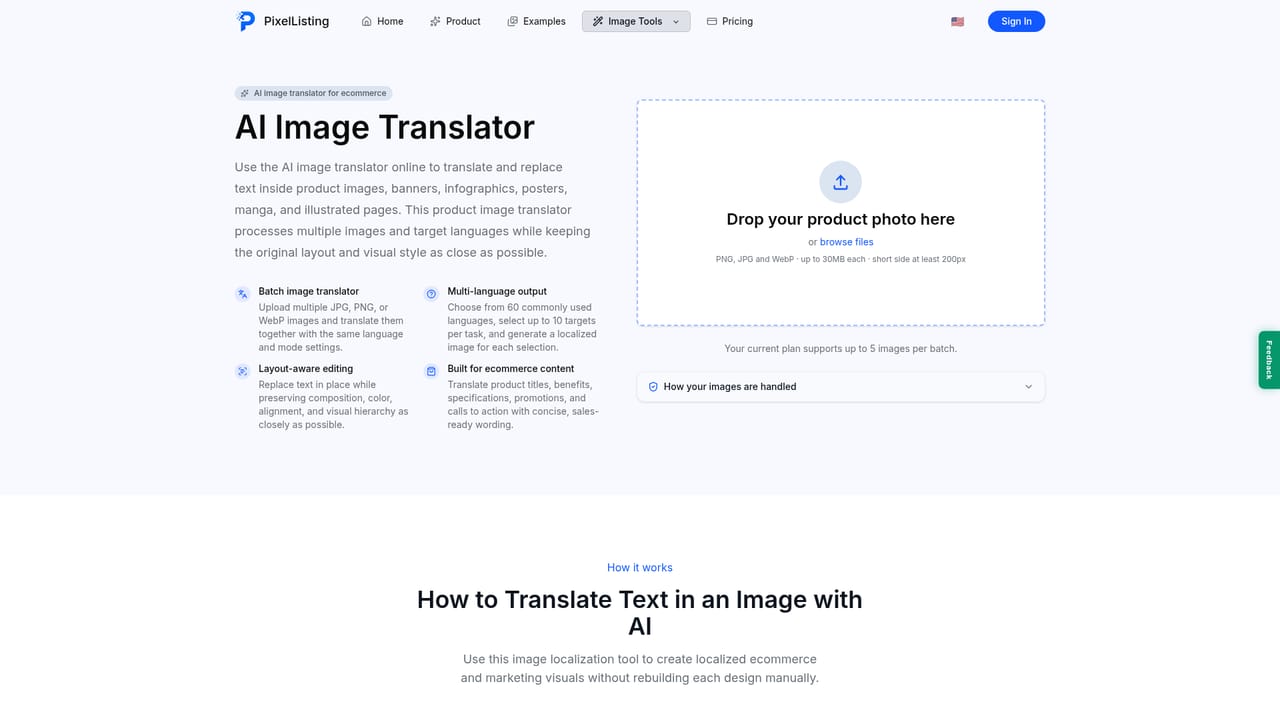Viewport: 1280px width, 720px height.
Task: Click the Built for ecommerce content icon
Action: point(431,371)
